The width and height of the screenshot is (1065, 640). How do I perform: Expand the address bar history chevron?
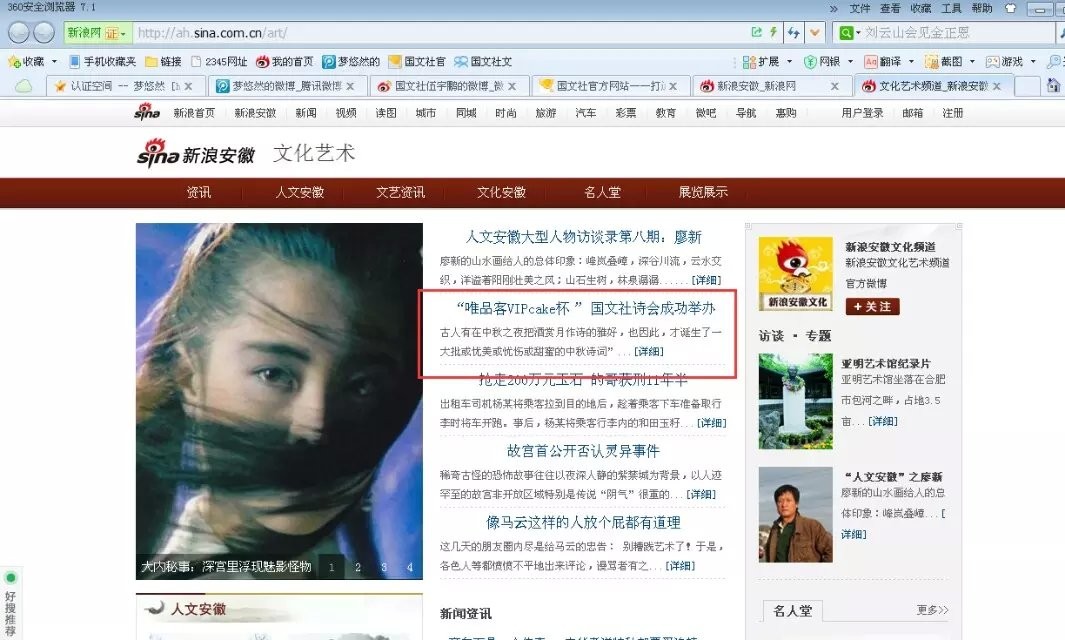coord(815,32)
